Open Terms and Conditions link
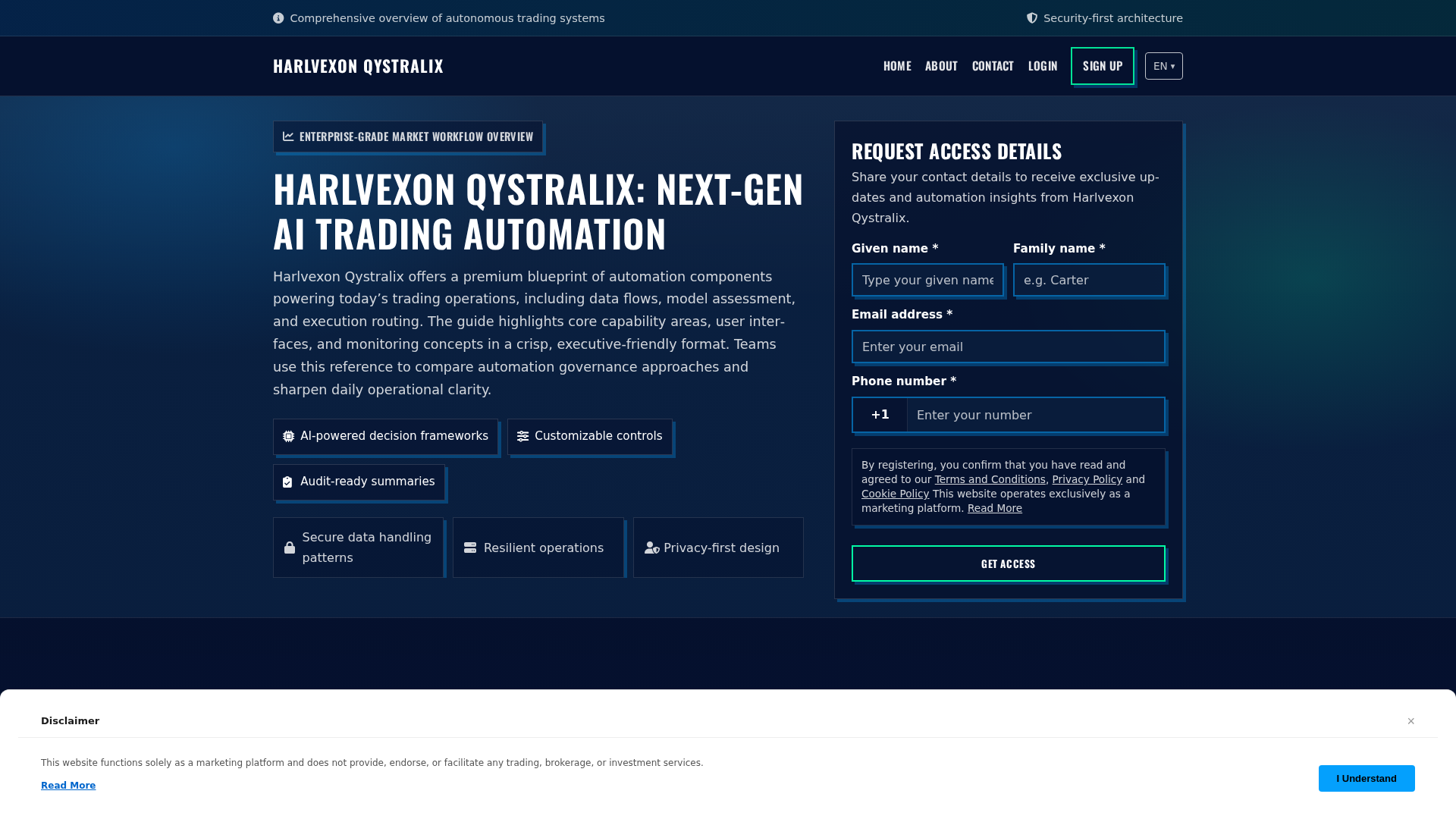The image size is (1456, 819). [990, 479]
